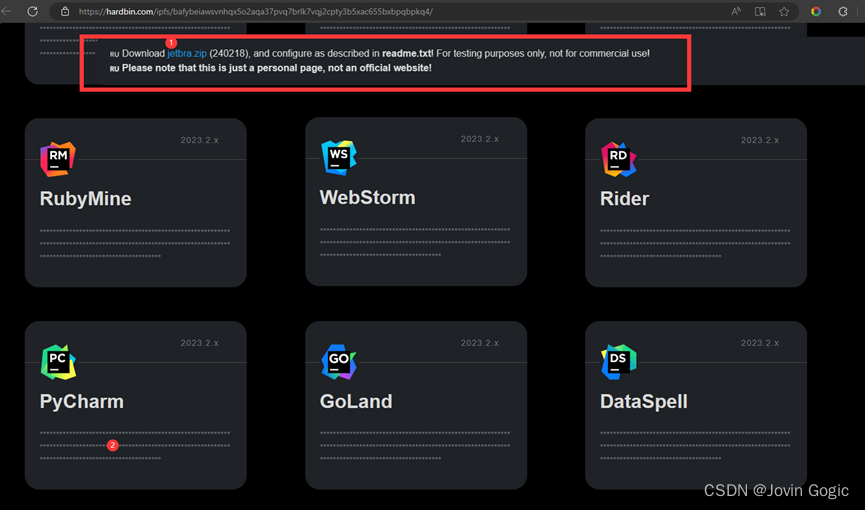Click 2023.2.x version label on PyCharm card
The image size is (865, 510).
click(200, 343)
